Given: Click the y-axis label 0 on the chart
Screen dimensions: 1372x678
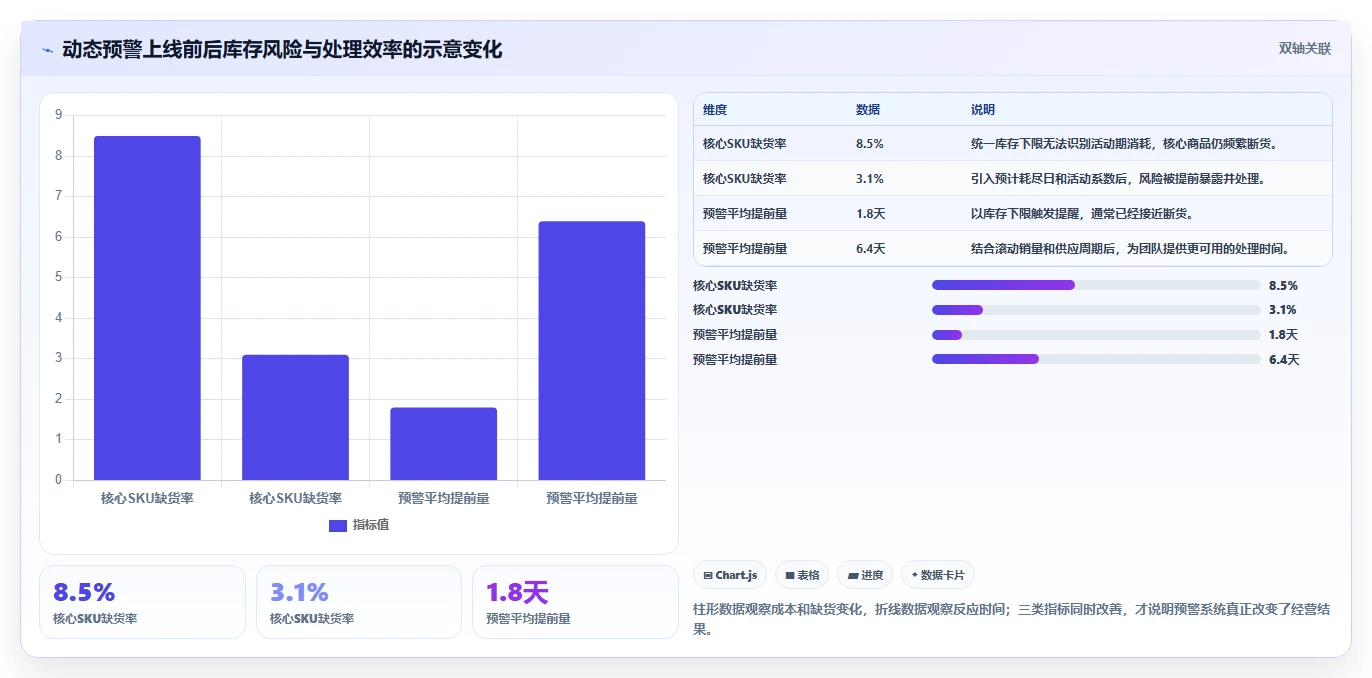Looking at the screenshot, I should coord(59,479).
